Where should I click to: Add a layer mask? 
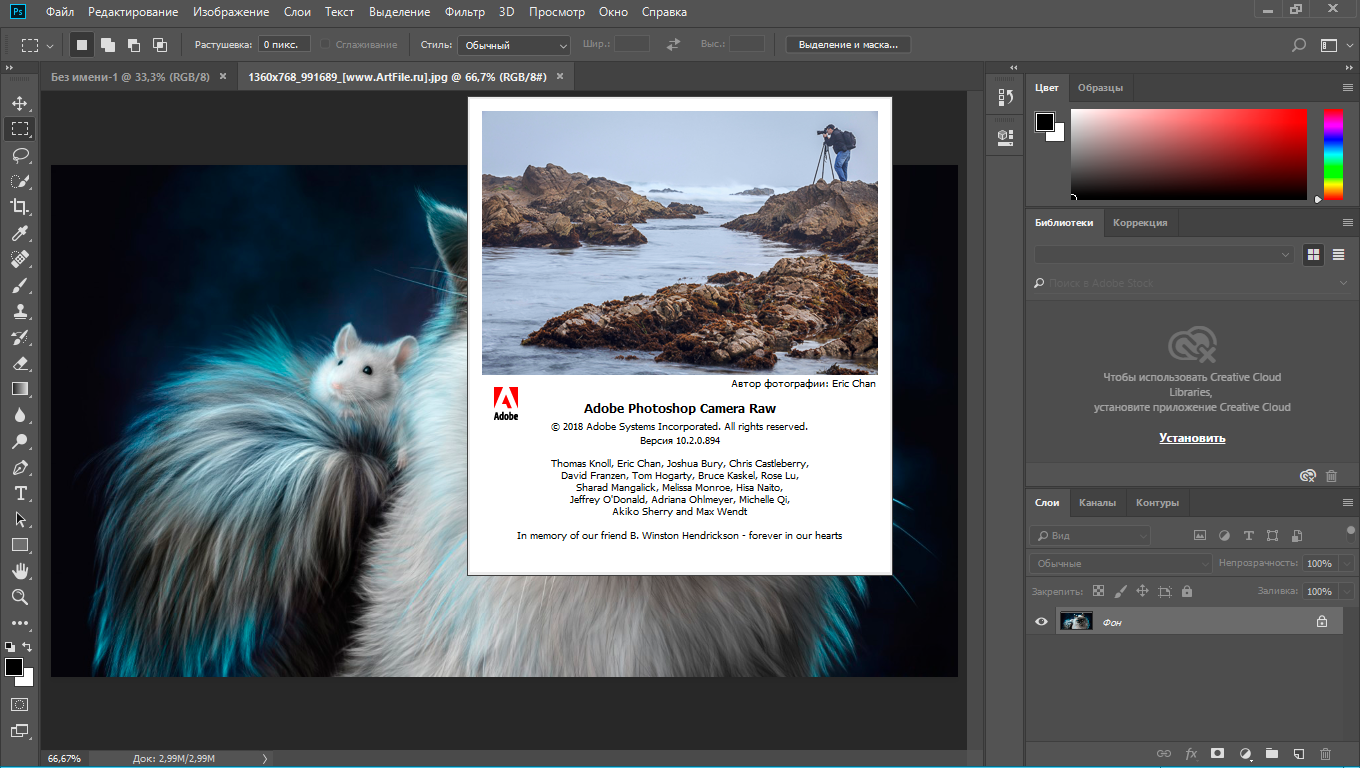coord(1218,753)
